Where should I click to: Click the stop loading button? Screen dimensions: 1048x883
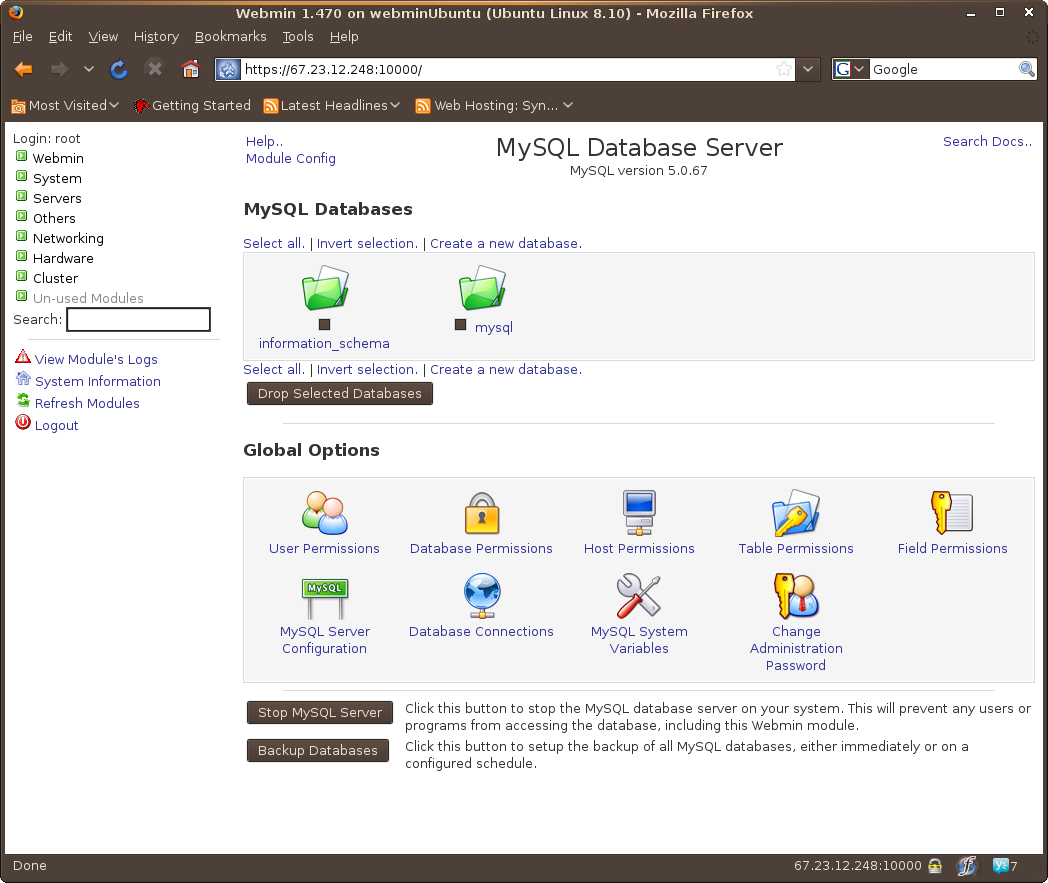click(154, 68)
